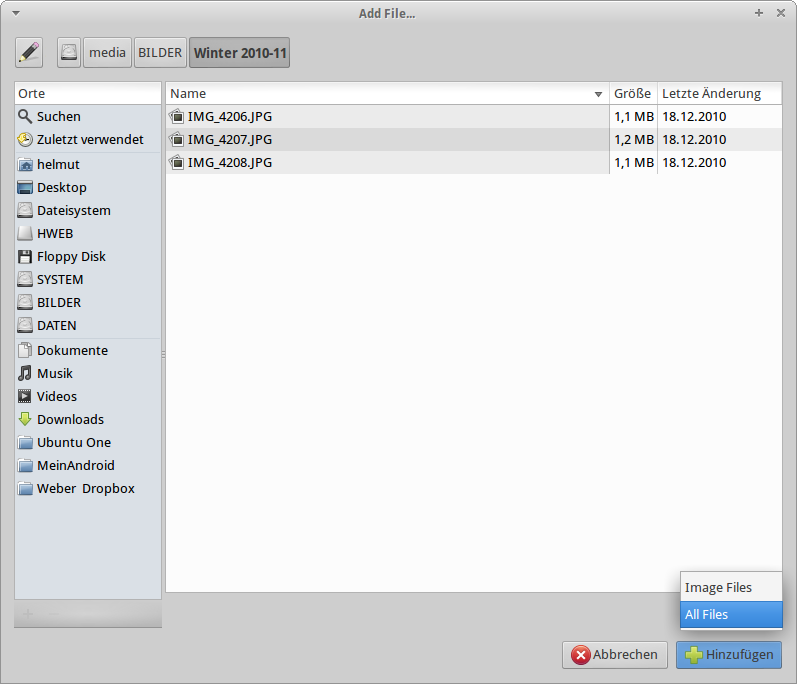797x684 pixels.
Task: Open Zuletzt verwendet recent files
Action: coord(90,140)
